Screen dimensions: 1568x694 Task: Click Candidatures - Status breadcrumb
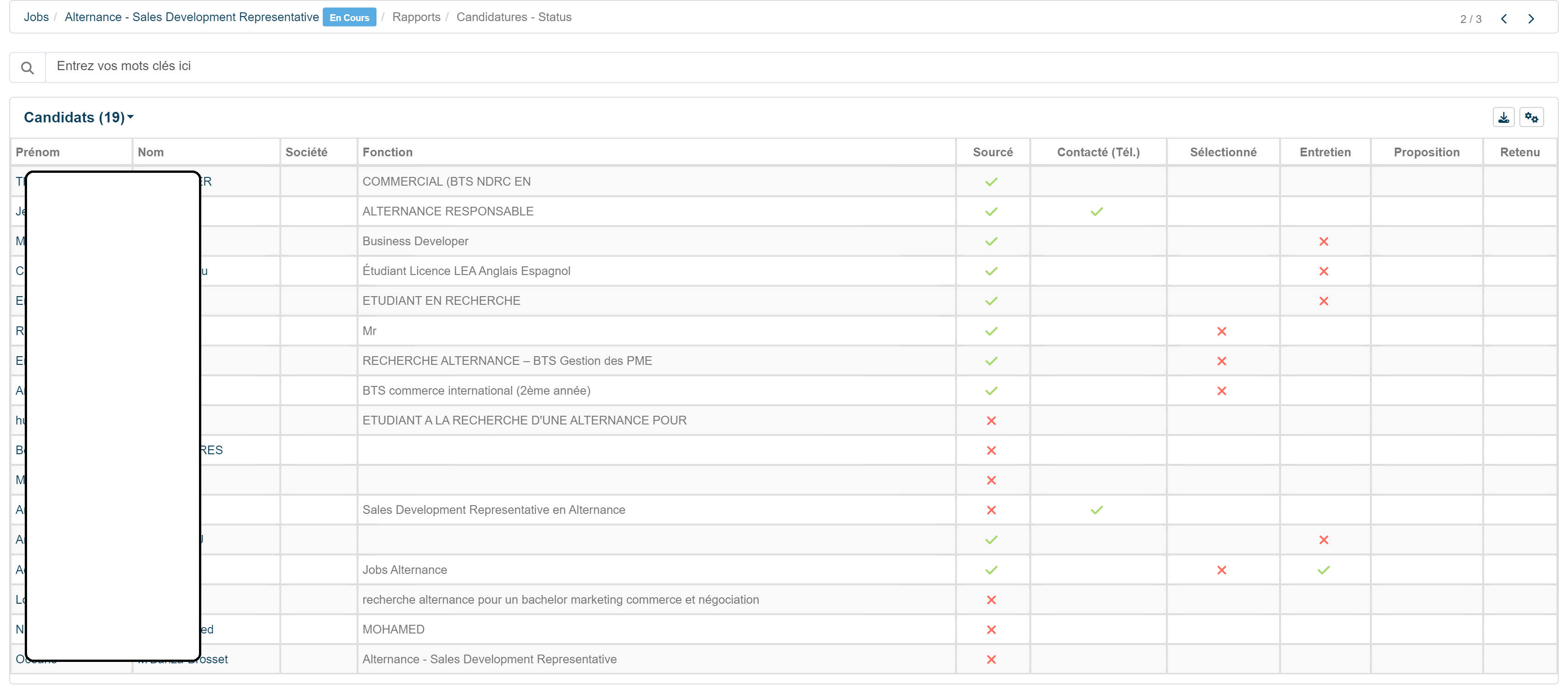click(514, 17)
